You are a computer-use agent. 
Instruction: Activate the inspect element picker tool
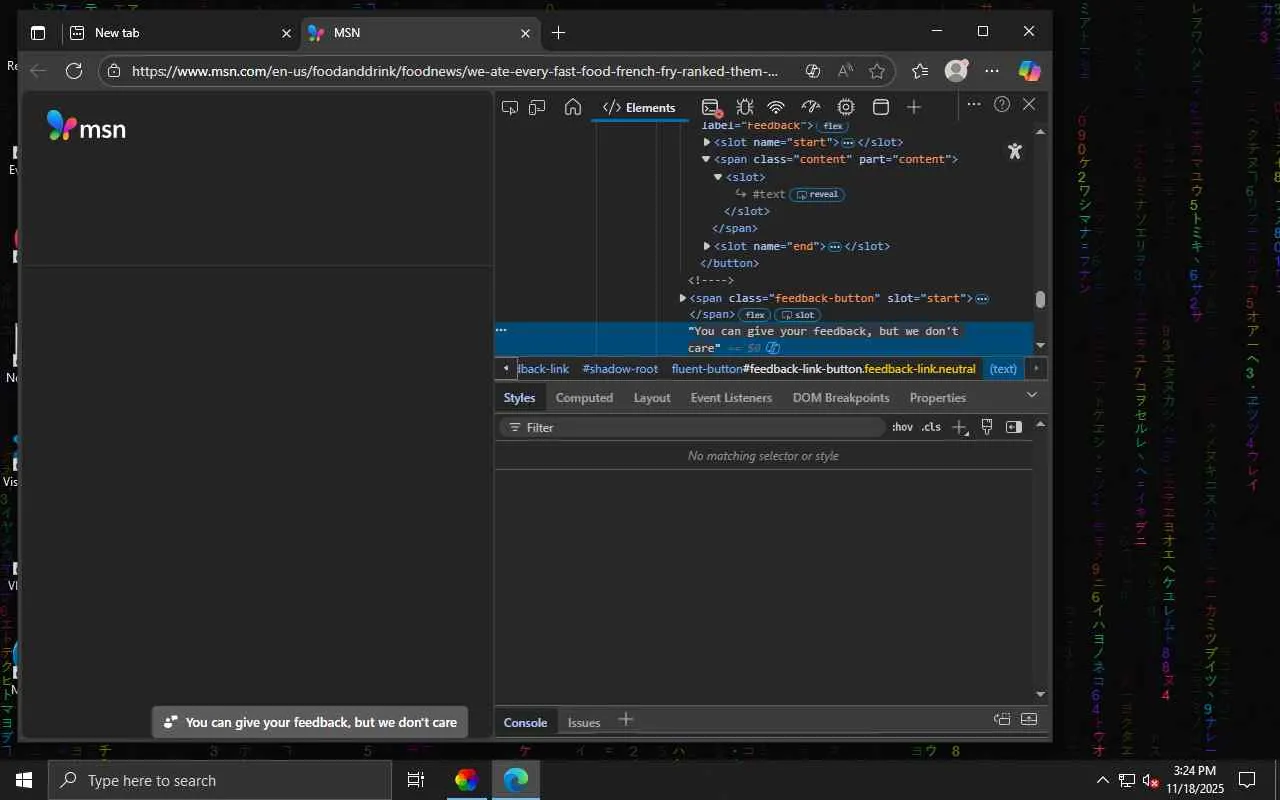coord(510,107)
